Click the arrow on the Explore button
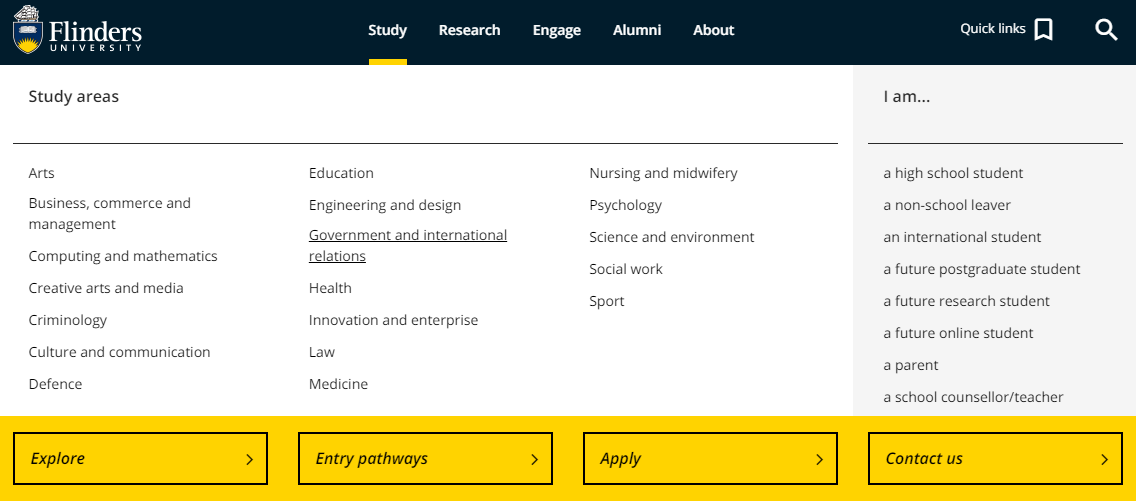This screenshot has width=1136, height=501. 249,459
